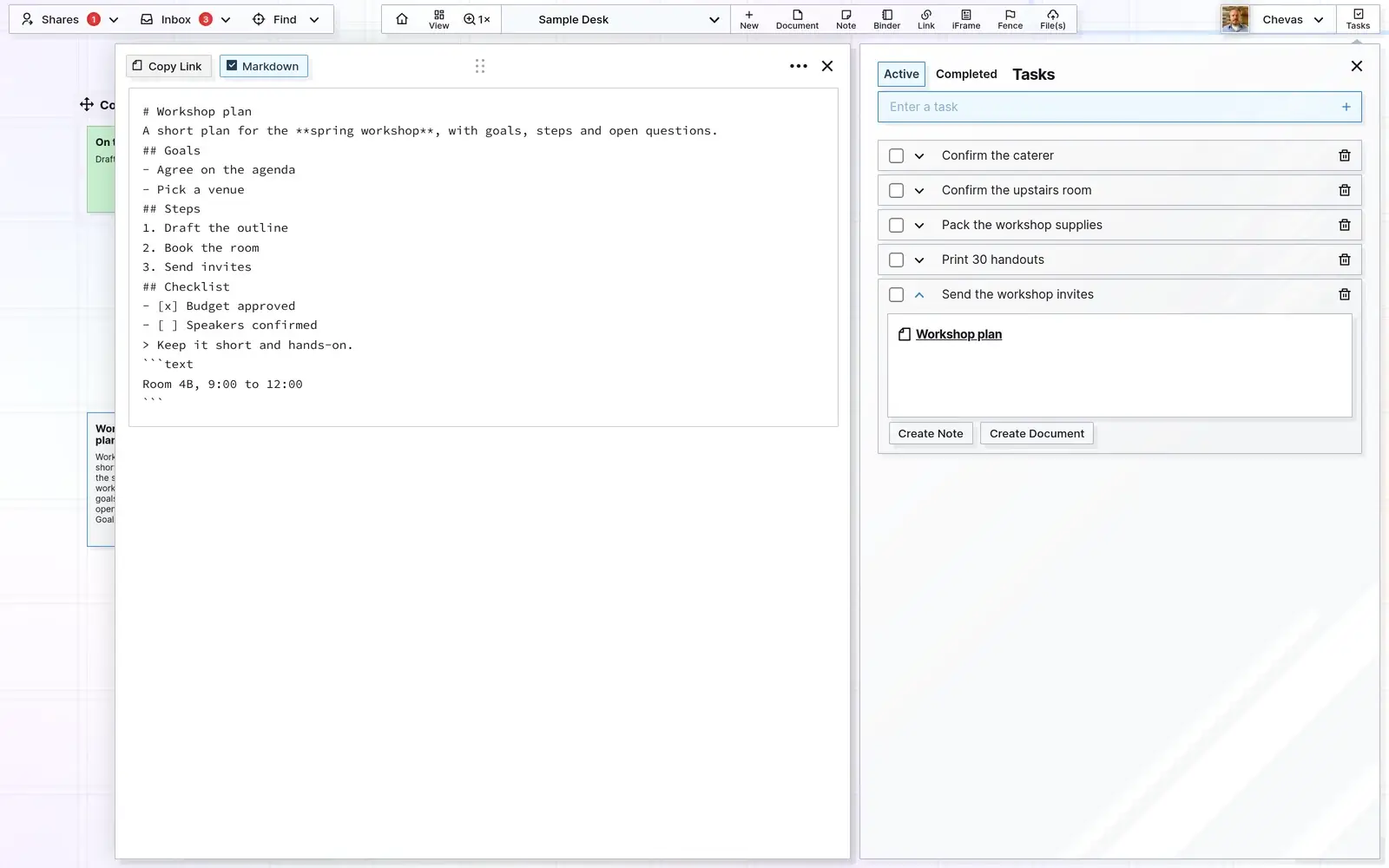
Task: Add a Binder to the desk
Action: pos(886,19)
